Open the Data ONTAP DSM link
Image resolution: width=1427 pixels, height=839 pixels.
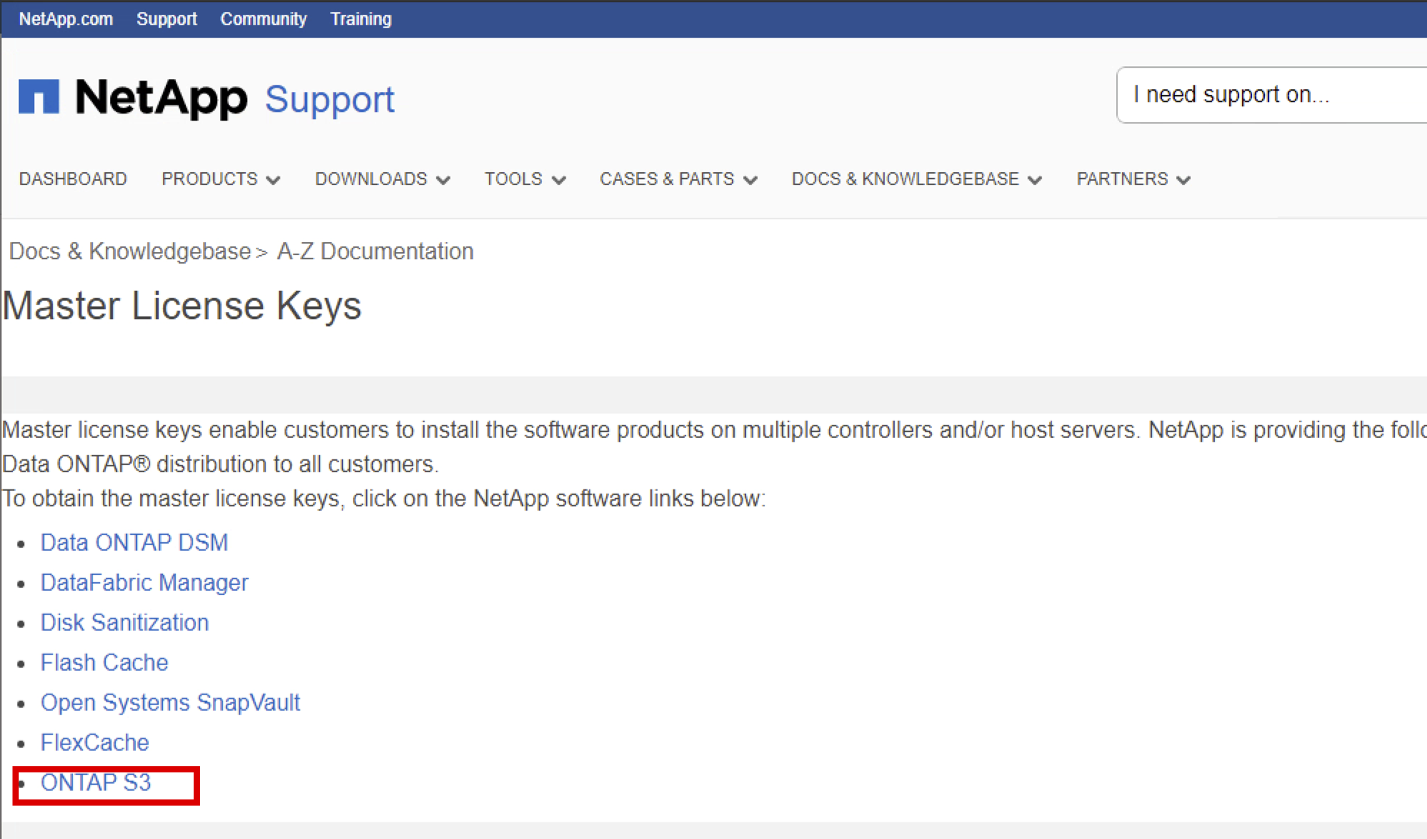(x=134, y=543)
